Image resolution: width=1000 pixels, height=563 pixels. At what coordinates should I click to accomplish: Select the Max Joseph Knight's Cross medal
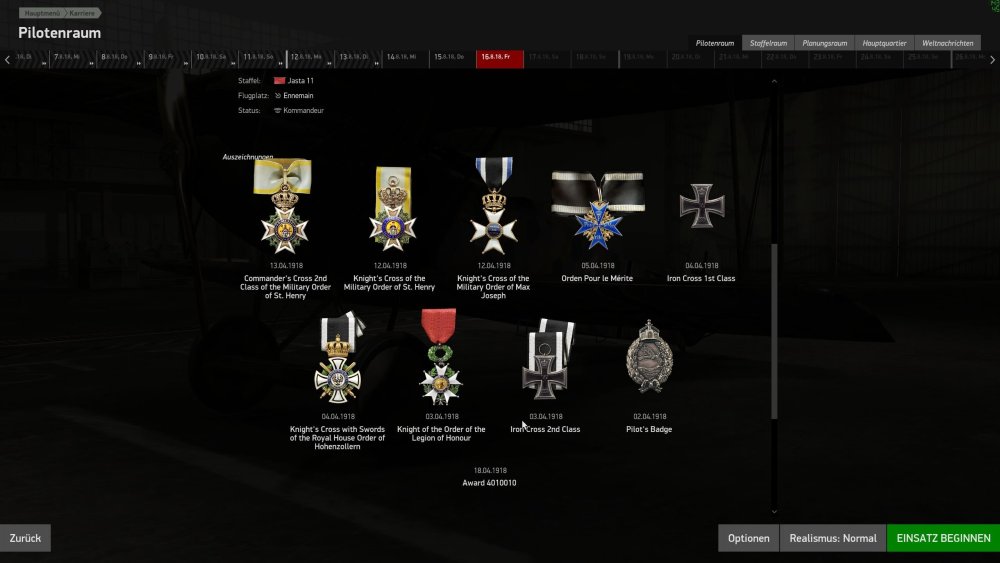click(x=494, y=205)
